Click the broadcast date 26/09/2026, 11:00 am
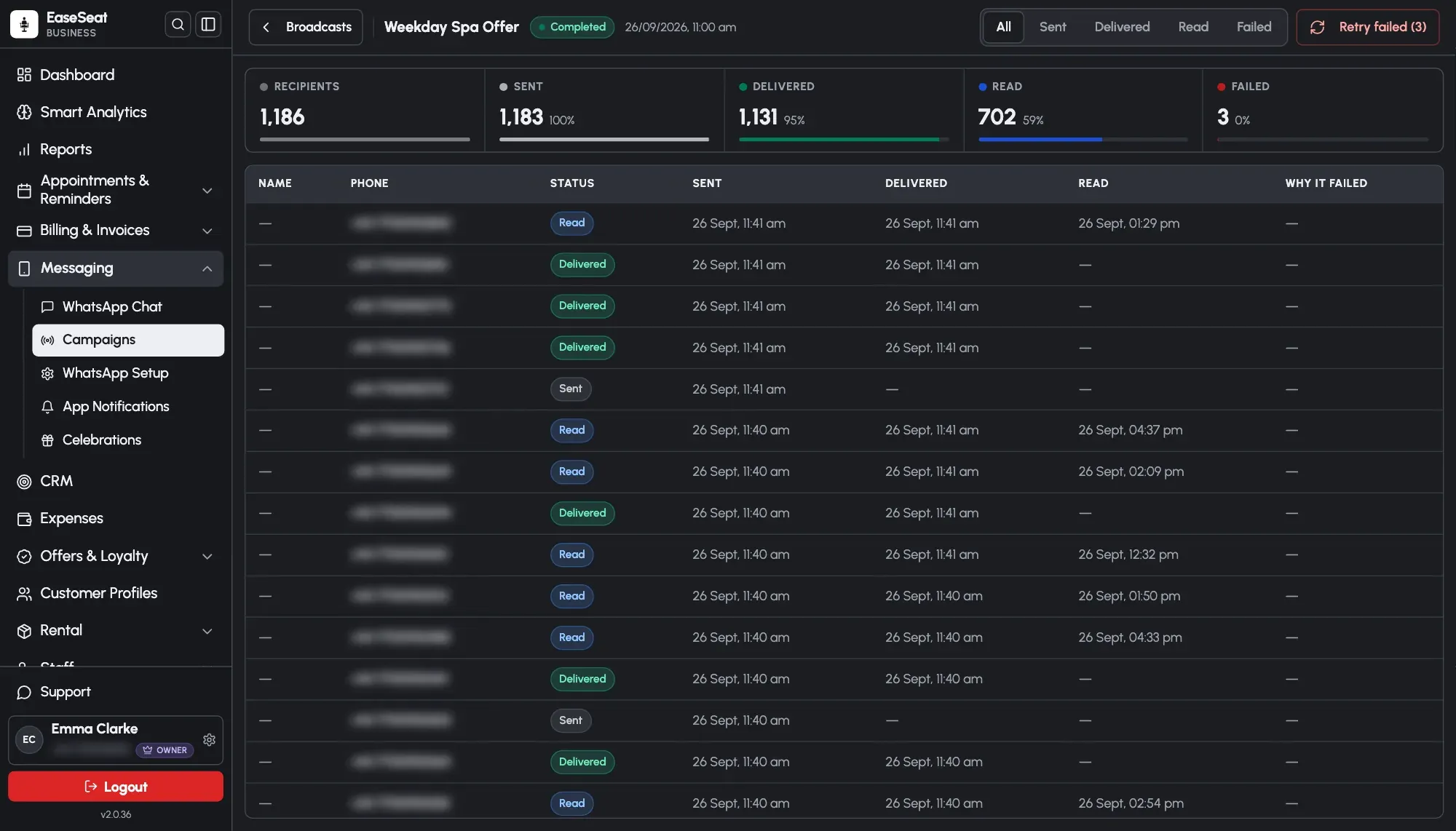The height and width of the screenshot is (831, 1456). [680, 27]
